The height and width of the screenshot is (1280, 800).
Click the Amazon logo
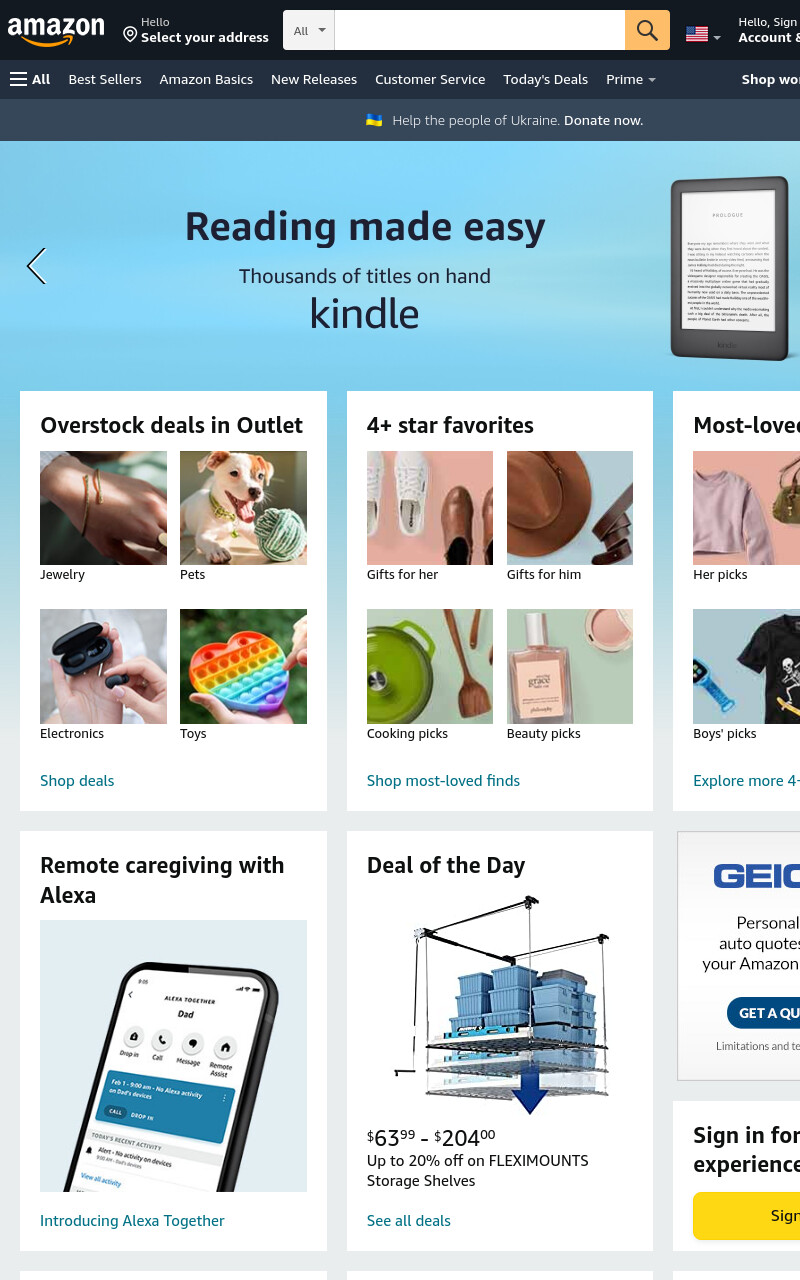pos(56,31)
